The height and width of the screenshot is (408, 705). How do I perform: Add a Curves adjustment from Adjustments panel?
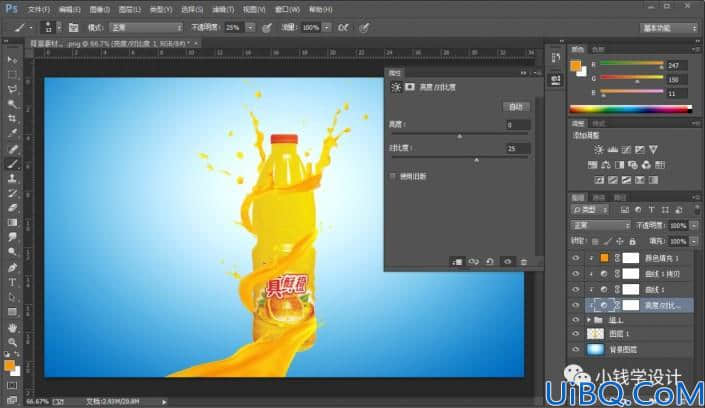[626, 149]
